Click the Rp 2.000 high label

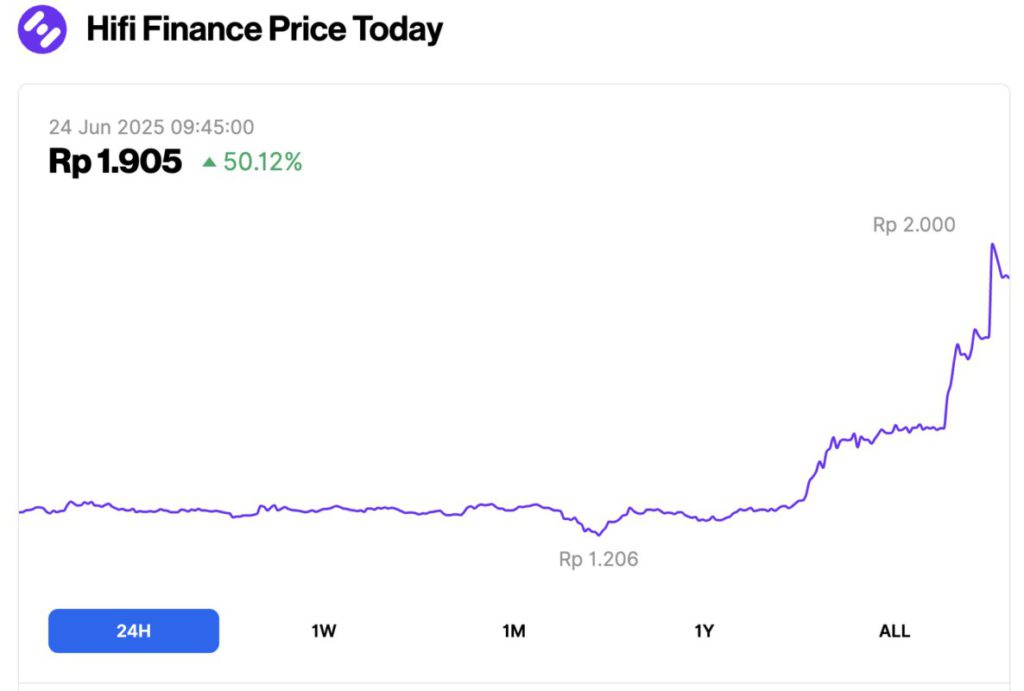coord(914,225)
